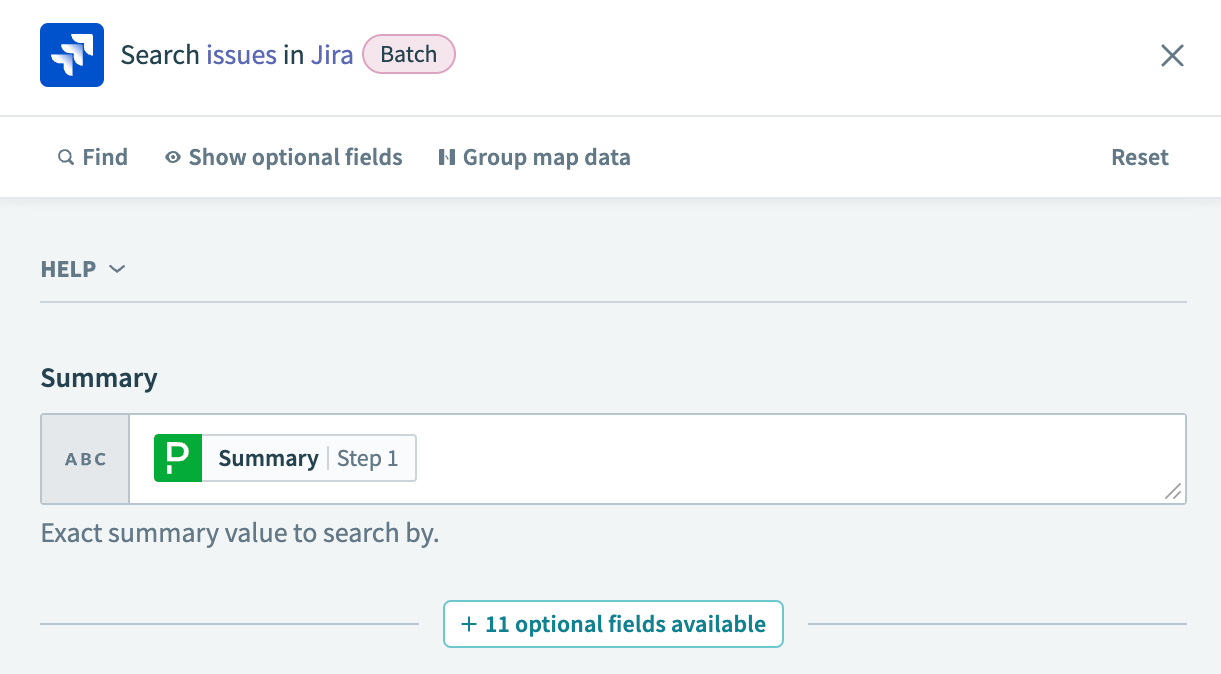1221x674 pixels.
Task: Toggle Show optional fields
Action: click(294, 157)
